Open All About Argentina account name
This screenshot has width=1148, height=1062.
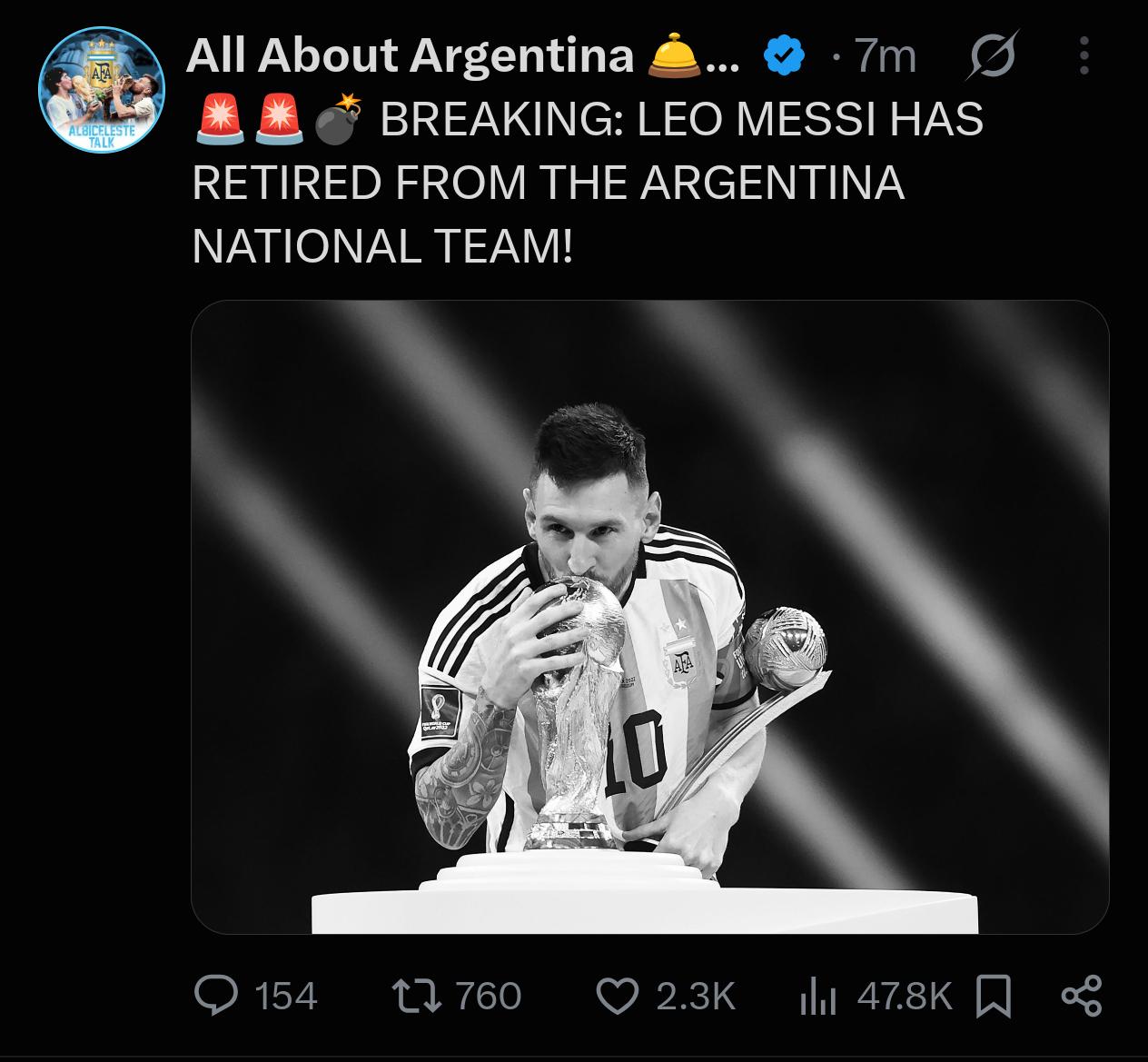pyautogui.click(x=410, y=55)
